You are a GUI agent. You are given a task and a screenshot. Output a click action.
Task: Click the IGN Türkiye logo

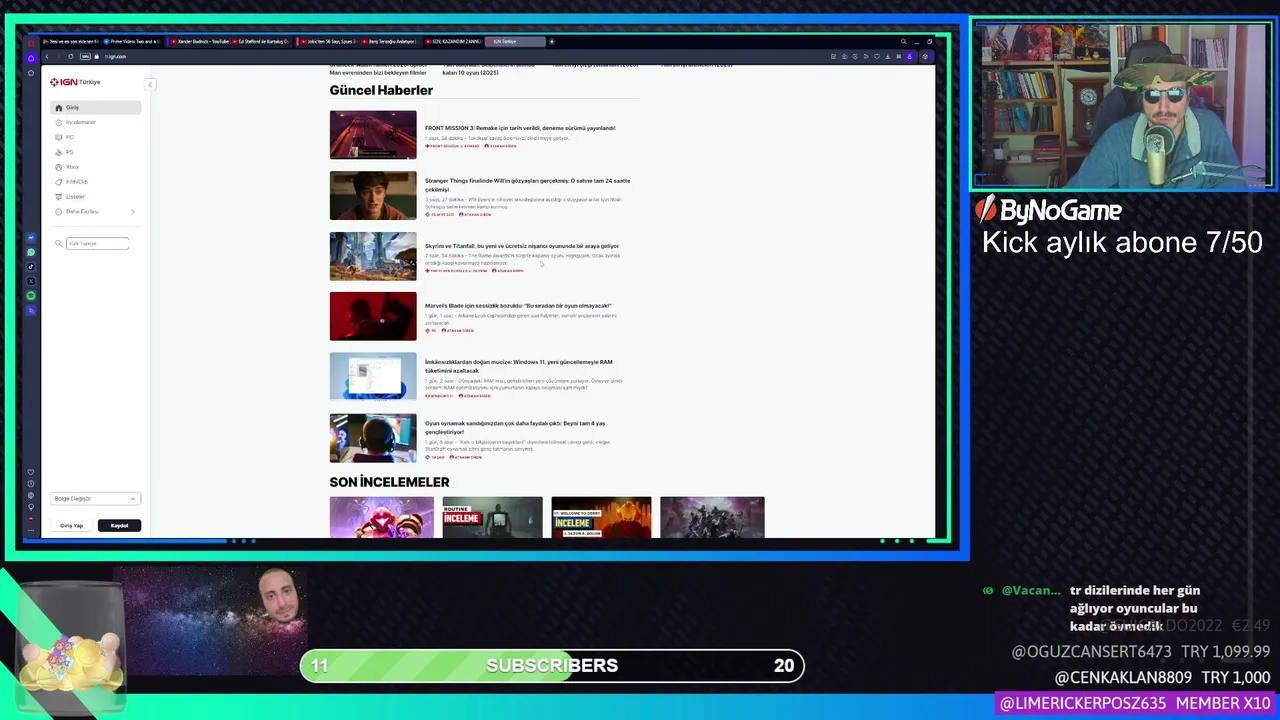click(75, 82)
